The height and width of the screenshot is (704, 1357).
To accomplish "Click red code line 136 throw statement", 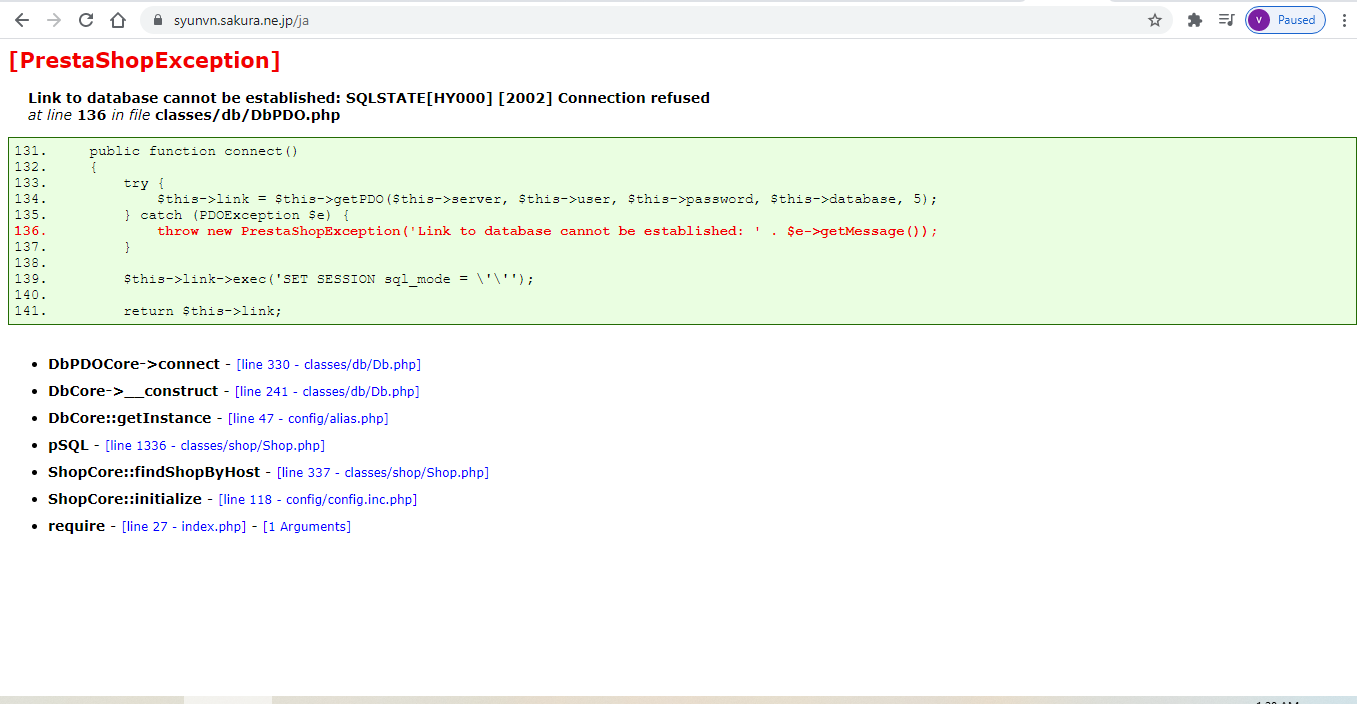I will point(547,231).
